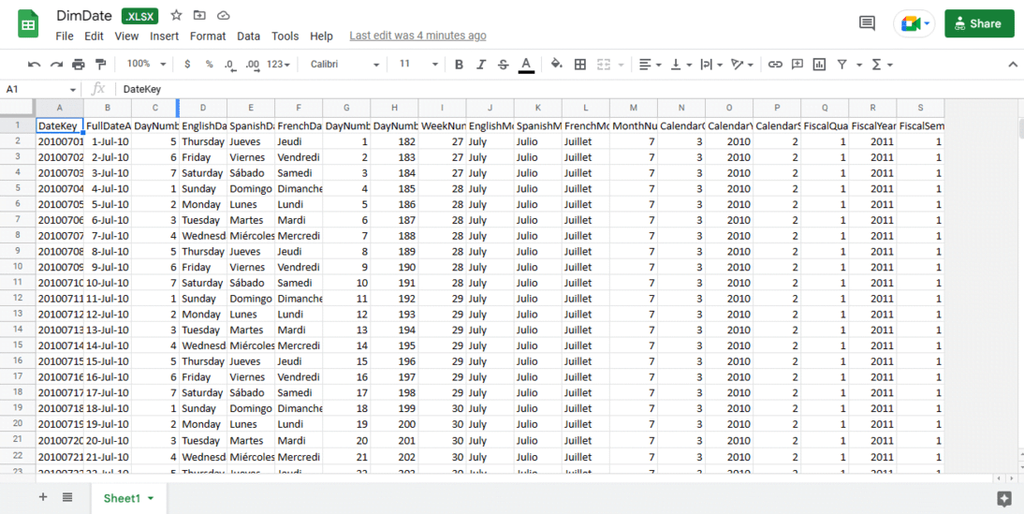
Task: Click the Name box showing A1
Action: 40,89
